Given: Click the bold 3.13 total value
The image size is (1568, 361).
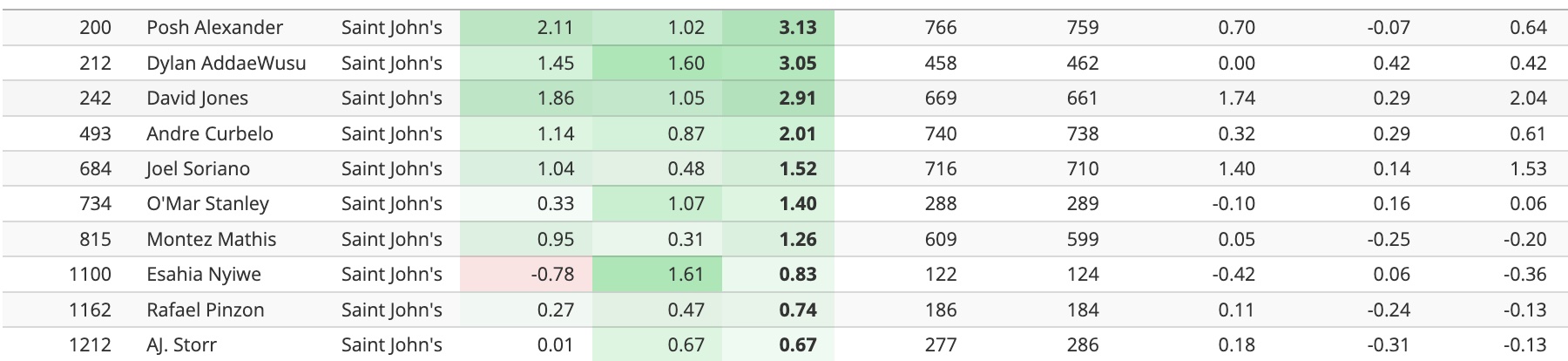Looking at the screenshot, I should coord(797,28).
